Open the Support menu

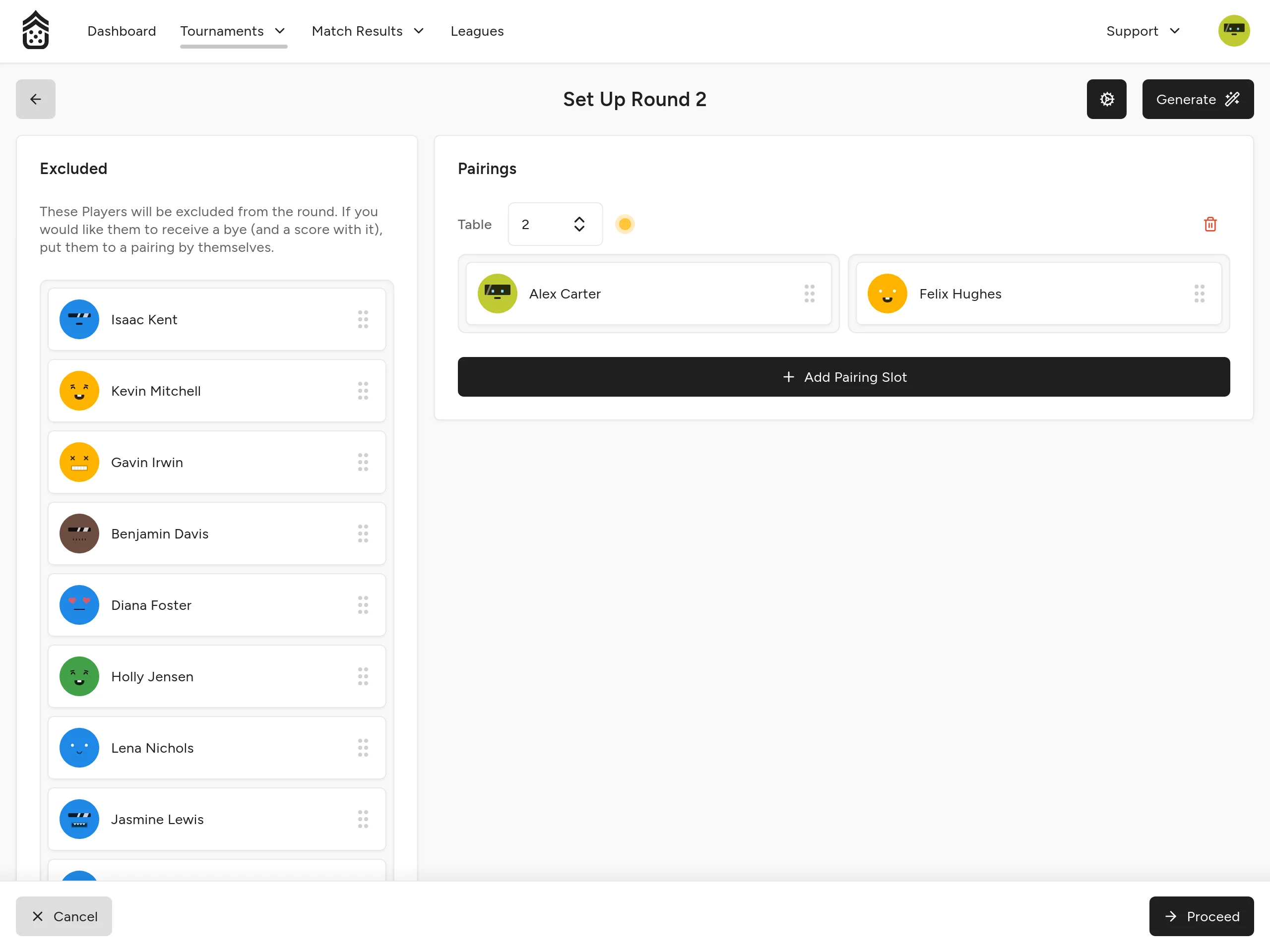click(x=1143, y=31)
